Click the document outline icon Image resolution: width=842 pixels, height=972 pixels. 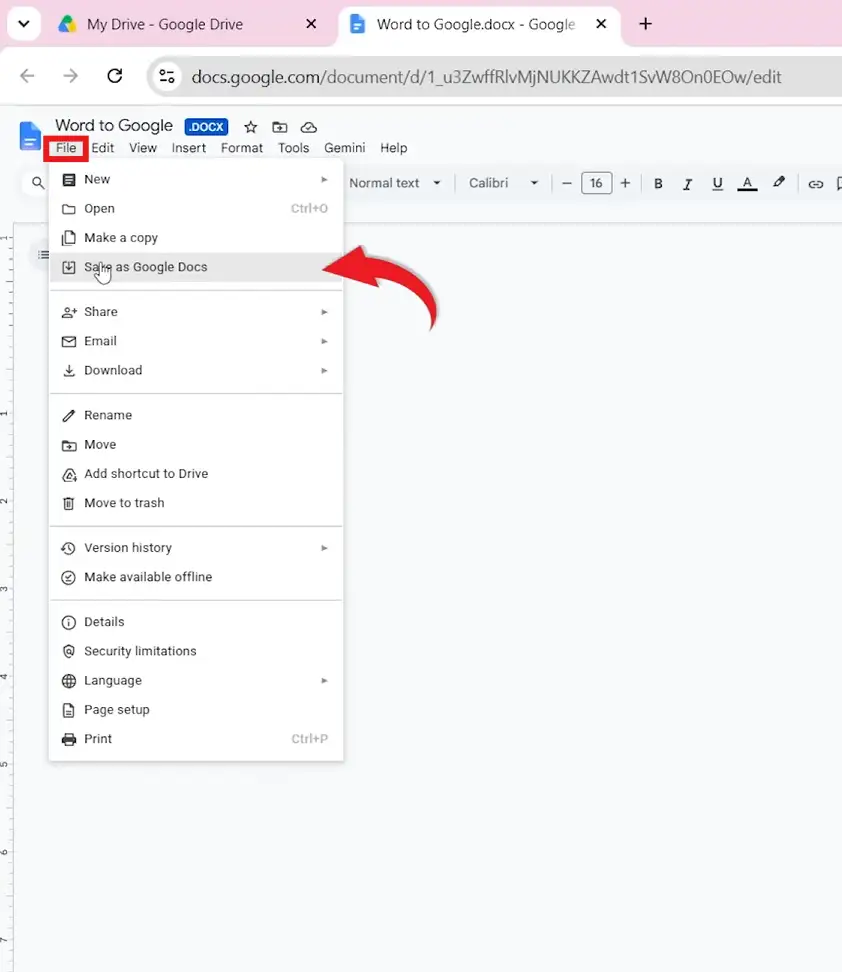click(42, 255)
